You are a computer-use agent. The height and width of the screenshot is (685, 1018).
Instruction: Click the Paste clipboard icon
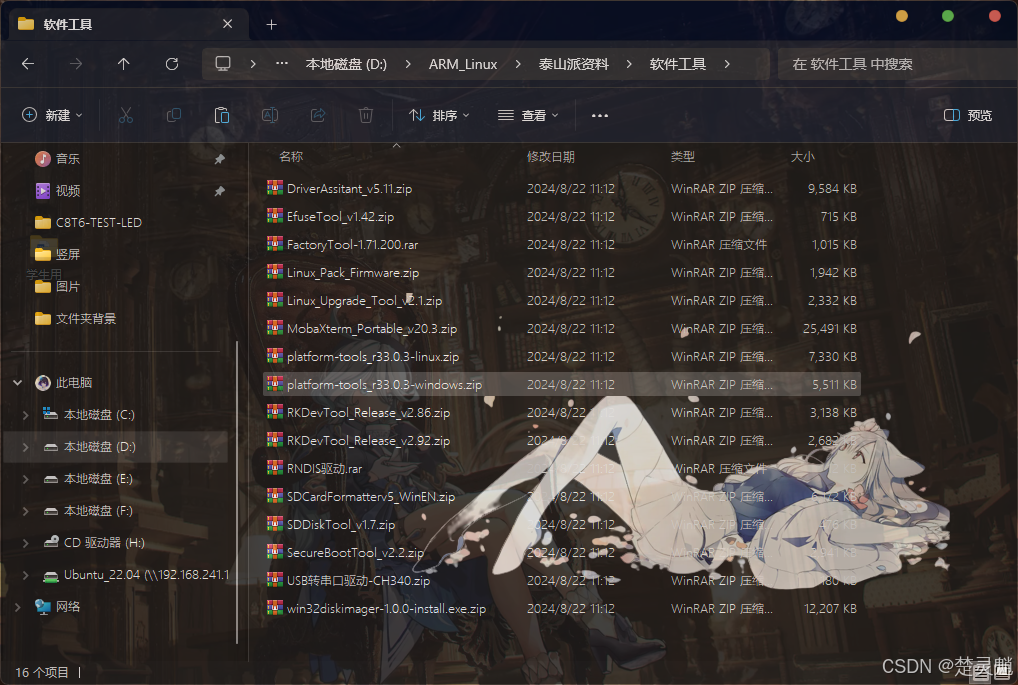tap(222, 116)
